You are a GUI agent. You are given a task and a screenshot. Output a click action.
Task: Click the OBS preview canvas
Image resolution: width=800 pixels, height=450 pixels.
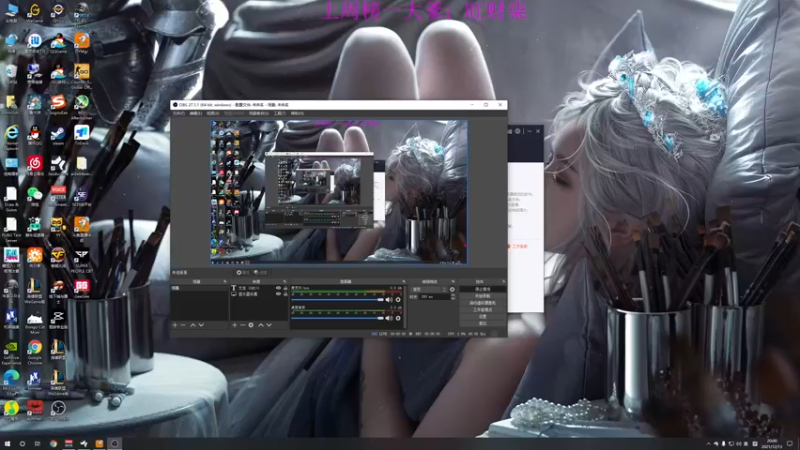(x=339, y=192)
